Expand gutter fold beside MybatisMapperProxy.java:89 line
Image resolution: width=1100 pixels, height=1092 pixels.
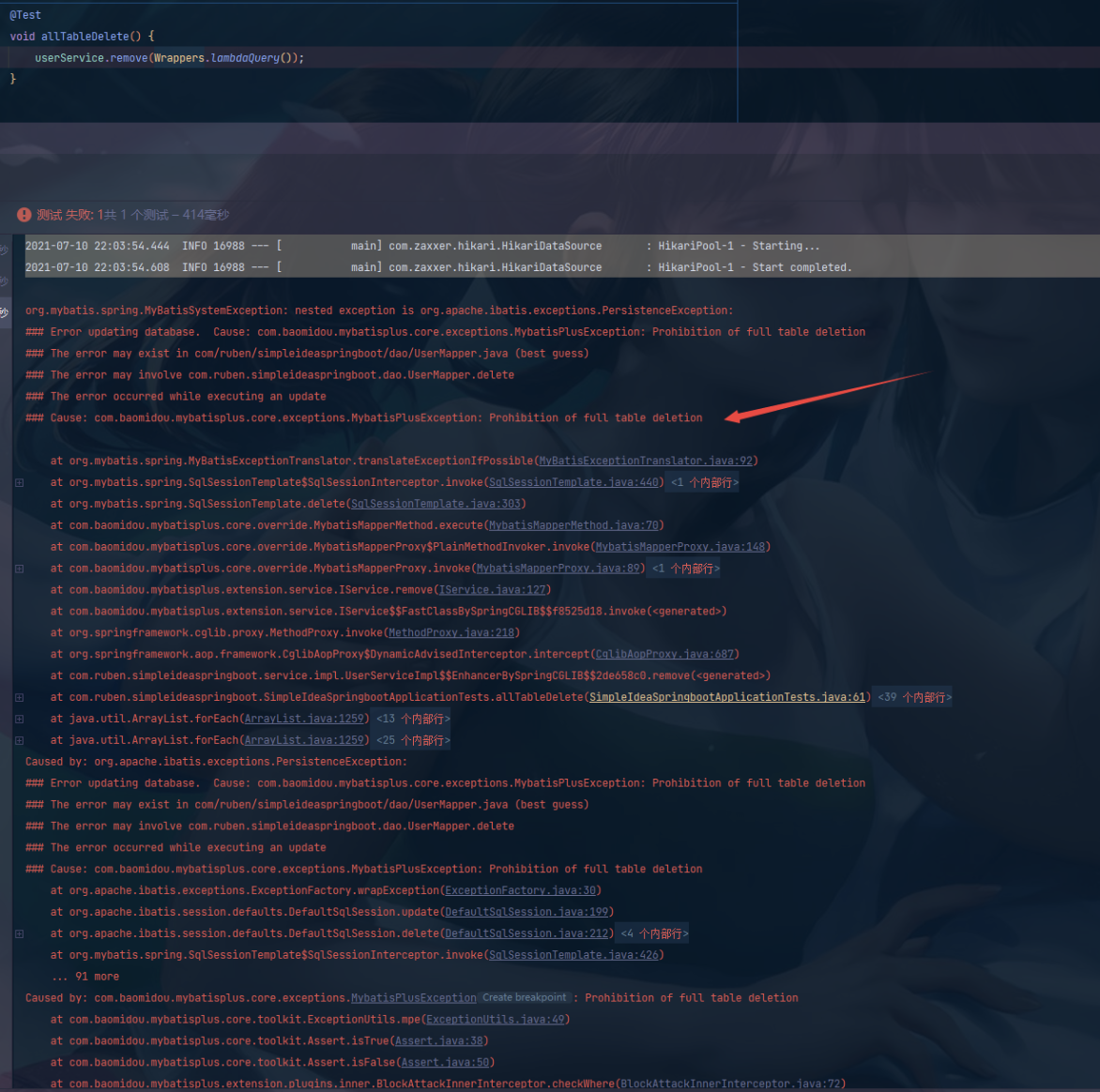[x=19, y=569]
